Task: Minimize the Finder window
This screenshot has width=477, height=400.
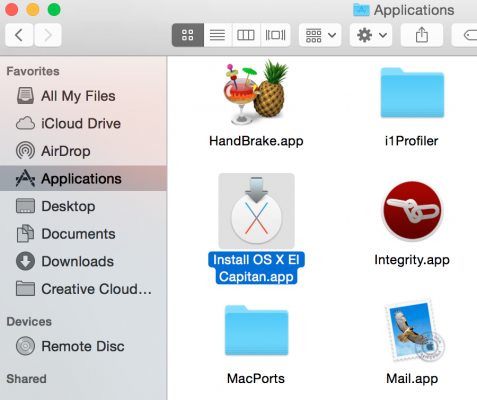Action: coord(33,9)
